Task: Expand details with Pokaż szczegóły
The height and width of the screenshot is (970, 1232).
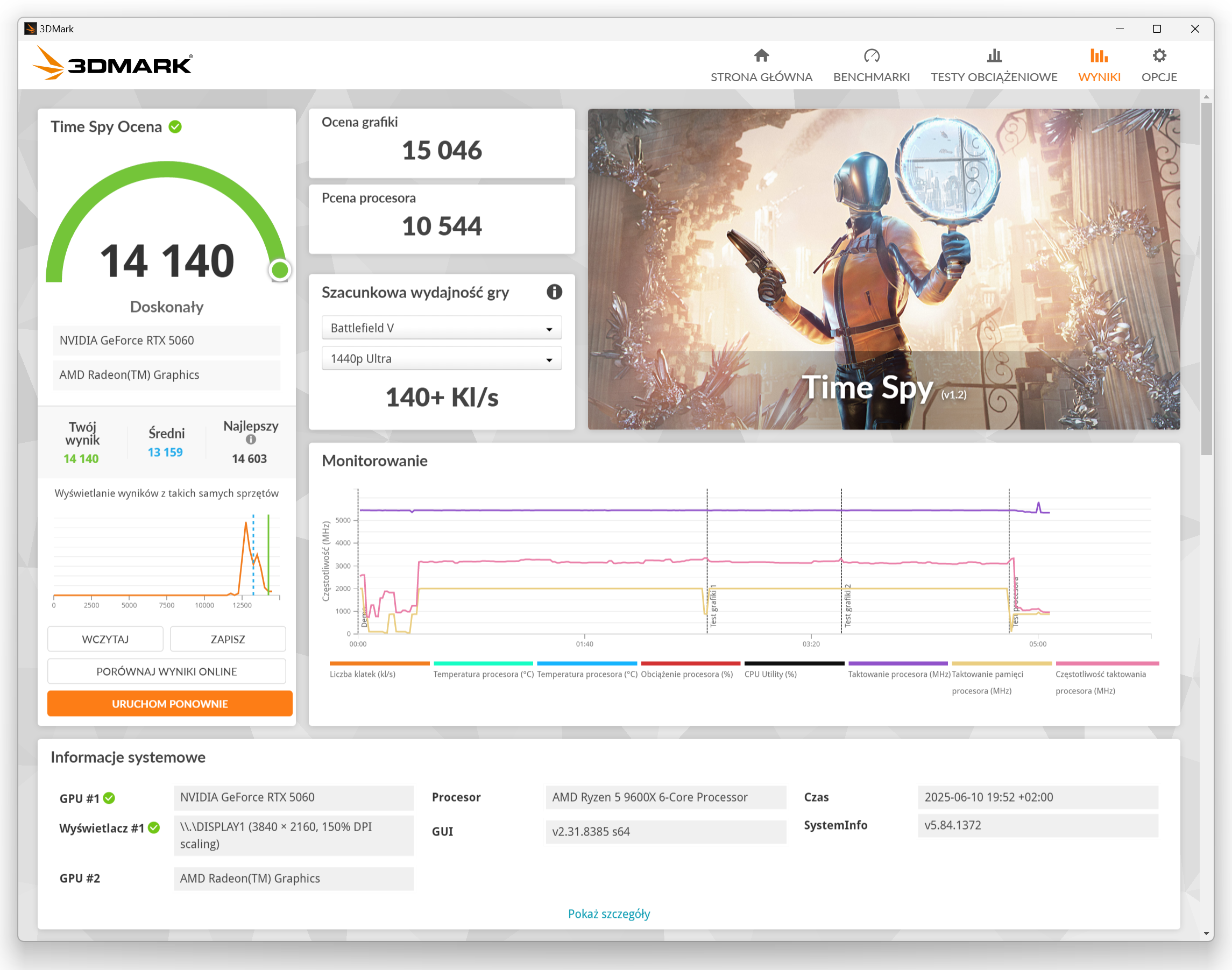Action: 609,914
